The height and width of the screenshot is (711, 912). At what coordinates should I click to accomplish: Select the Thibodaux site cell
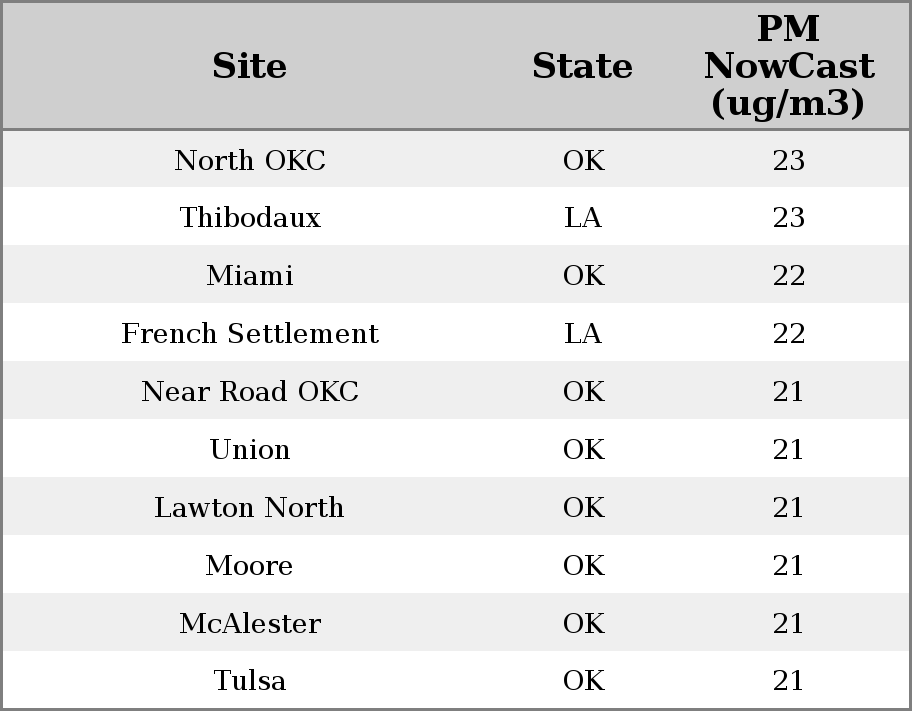pos(250,217)
